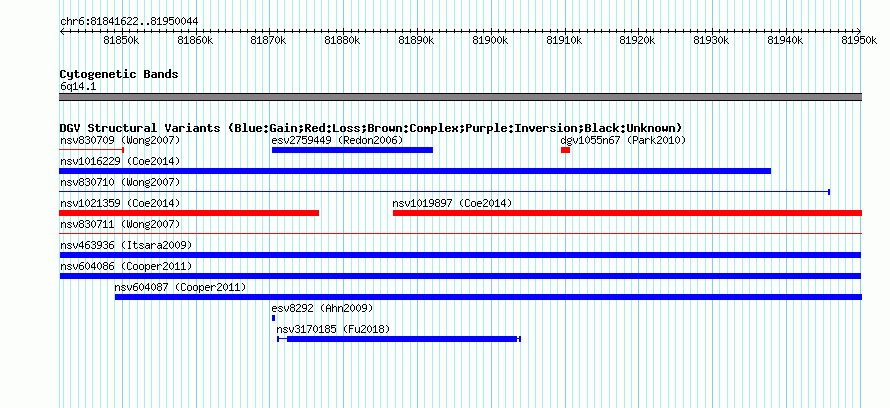The width and height of the screenshot is (890, 408).
Task: Click the gray 6q14.1 cytogenetic band bar
Action: [x=460, y=97]
